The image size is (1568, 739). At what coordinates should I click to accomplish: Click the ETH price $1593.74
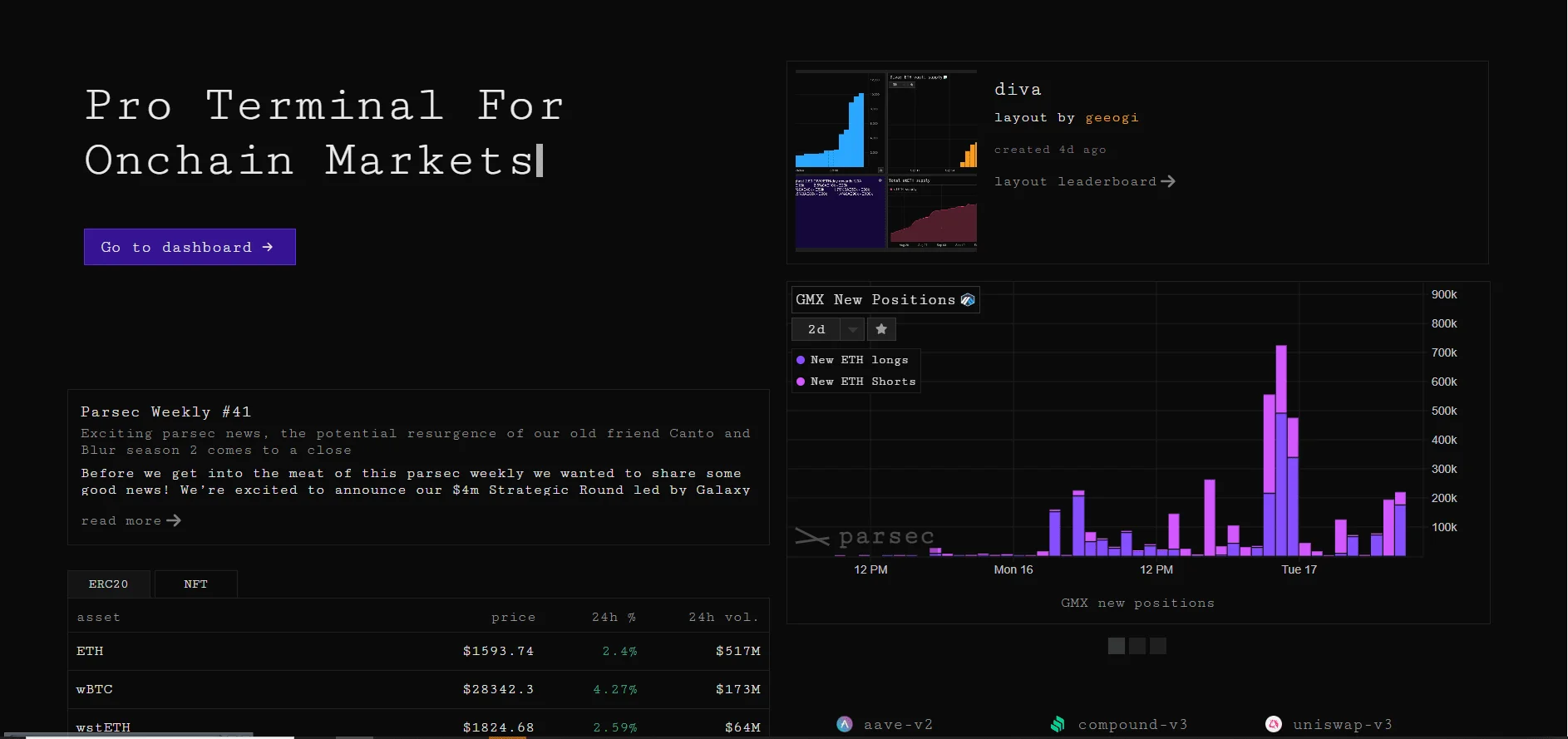(499, 651)
